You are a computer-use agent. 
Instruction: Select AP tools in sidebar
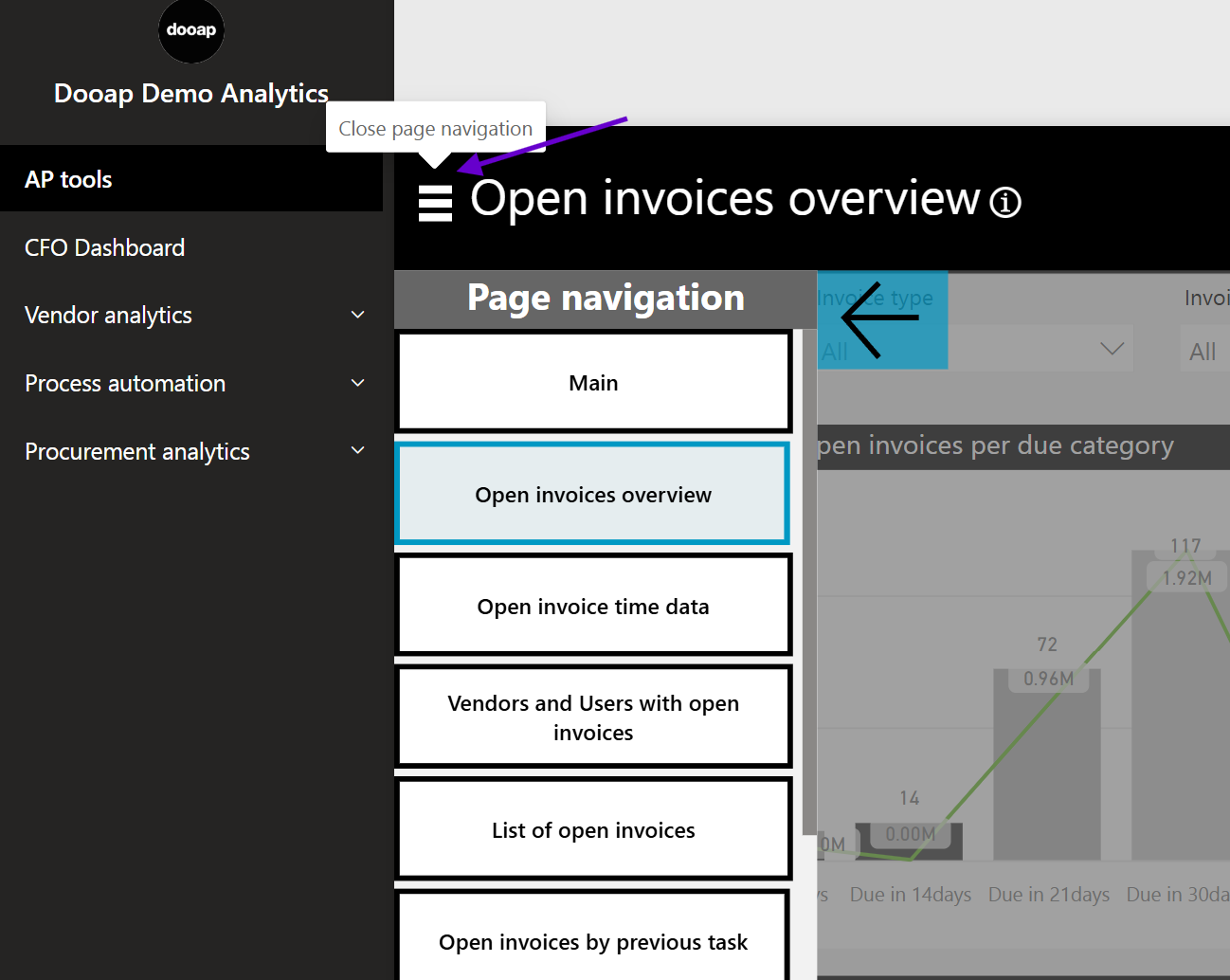pos(191,179)
